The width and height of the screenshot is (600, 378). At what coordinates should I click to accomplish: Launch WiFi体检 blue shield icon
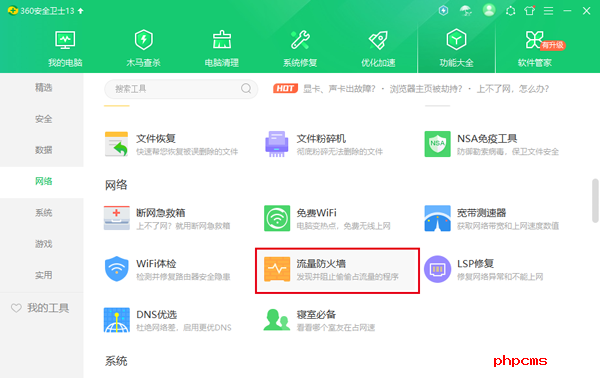117,269
